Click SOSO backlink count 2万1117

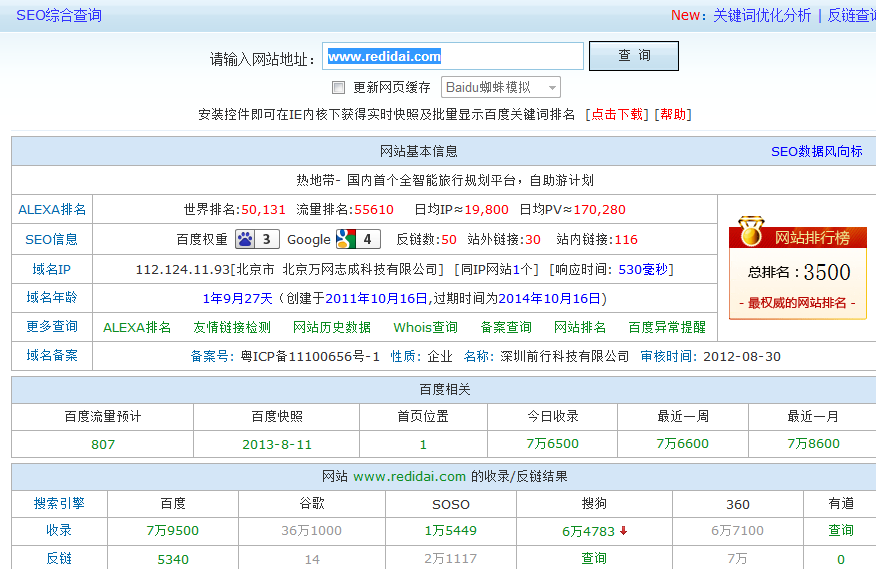tap(450, 558)
